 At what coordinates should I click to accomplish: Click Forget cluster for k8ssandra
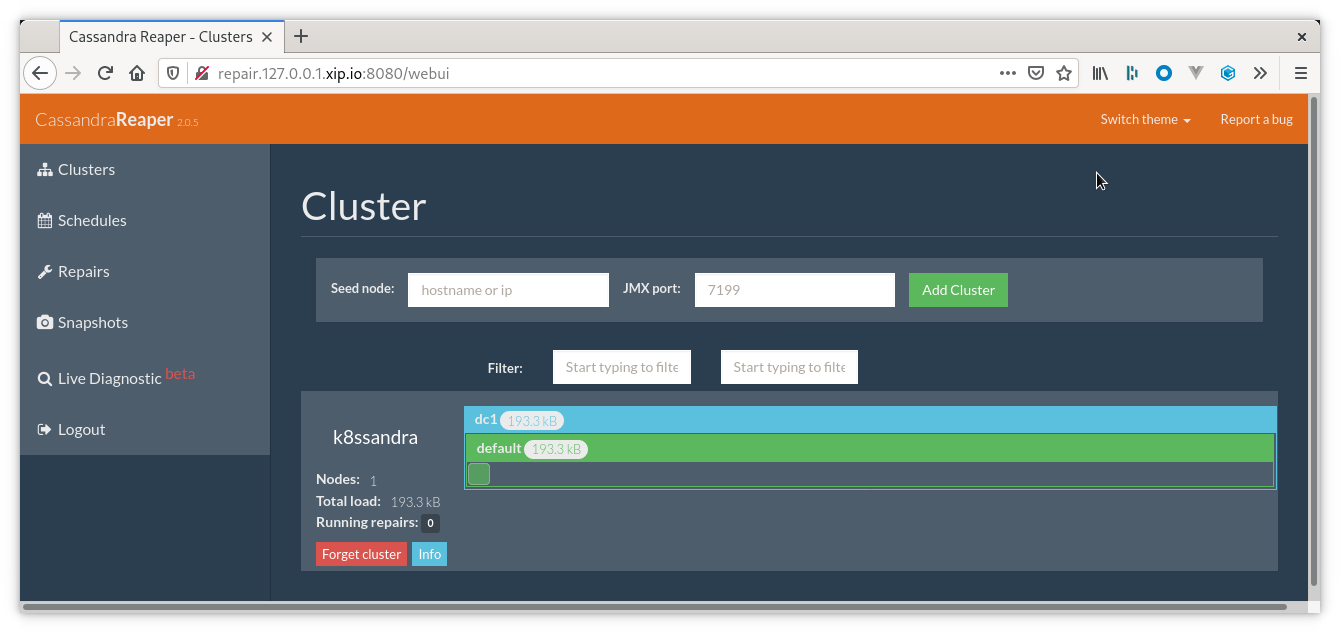click(x=361, y=553)
